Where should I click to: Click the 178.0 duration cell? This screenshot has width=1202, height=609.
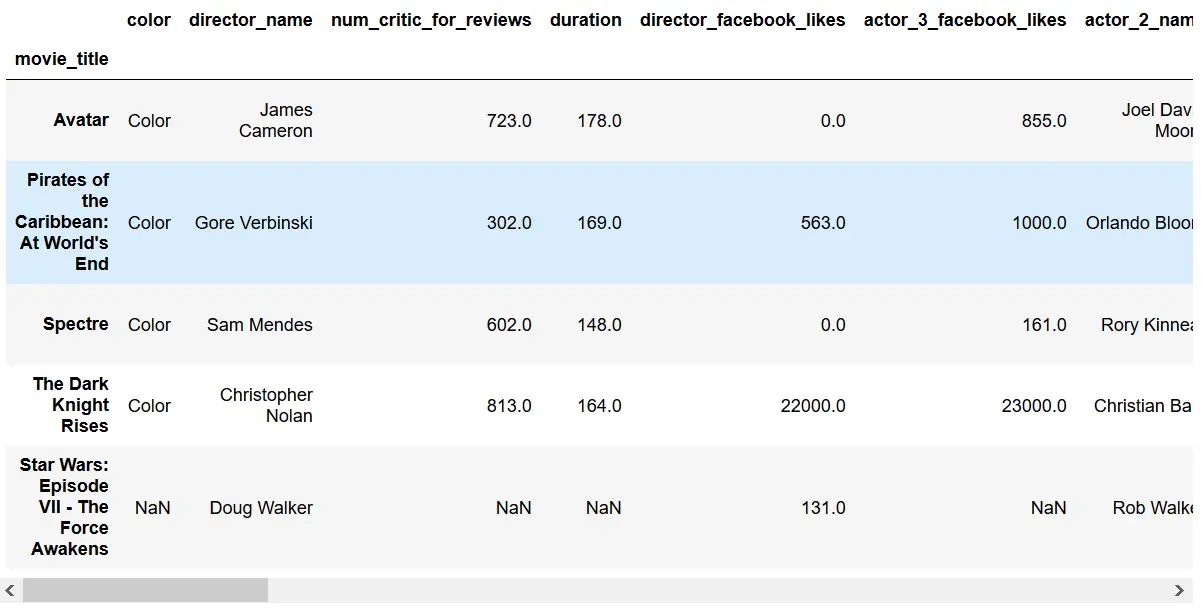point(599,121)
